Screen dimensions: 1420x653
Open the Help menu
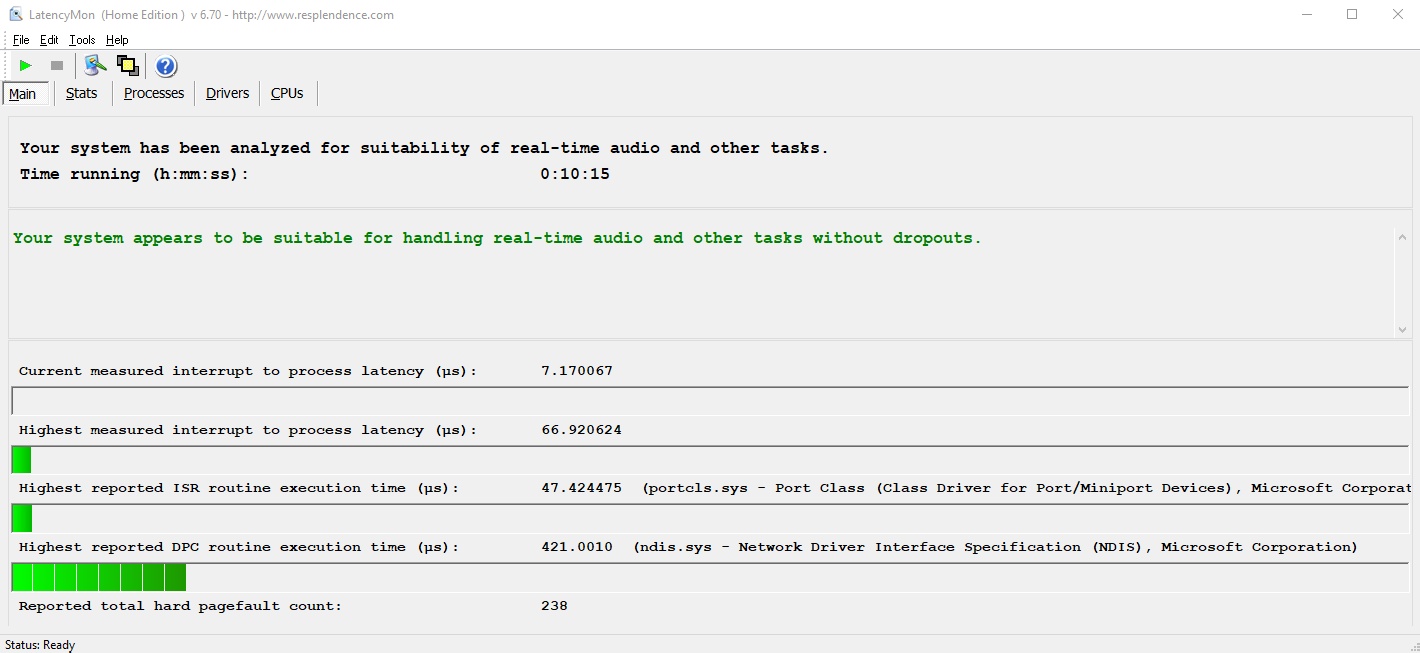click(x=117, y=40)
